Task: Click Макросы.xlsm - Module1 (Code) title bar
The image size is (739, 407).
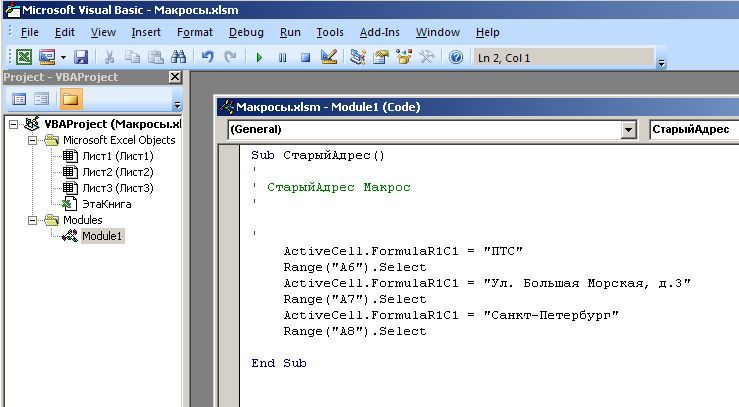Action: tap(478, 107)
